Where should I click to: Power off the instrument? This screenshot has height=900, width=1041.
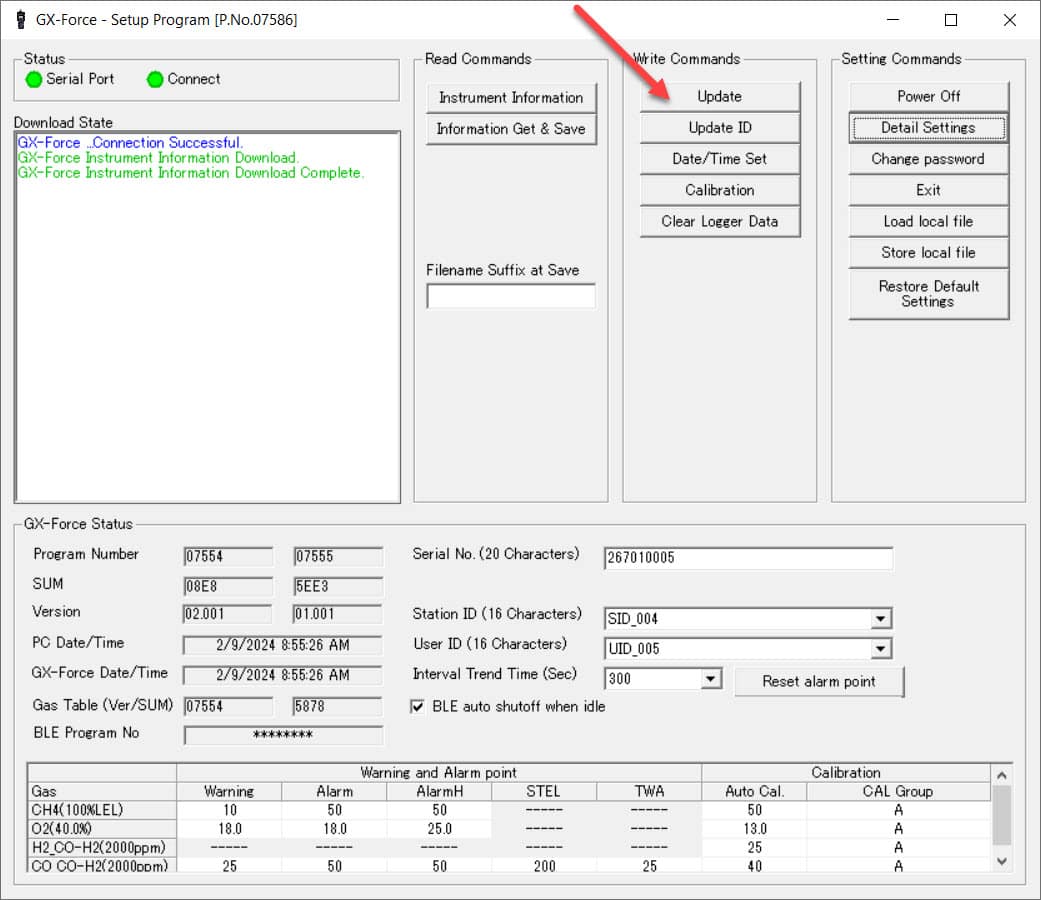click(926, 96)
